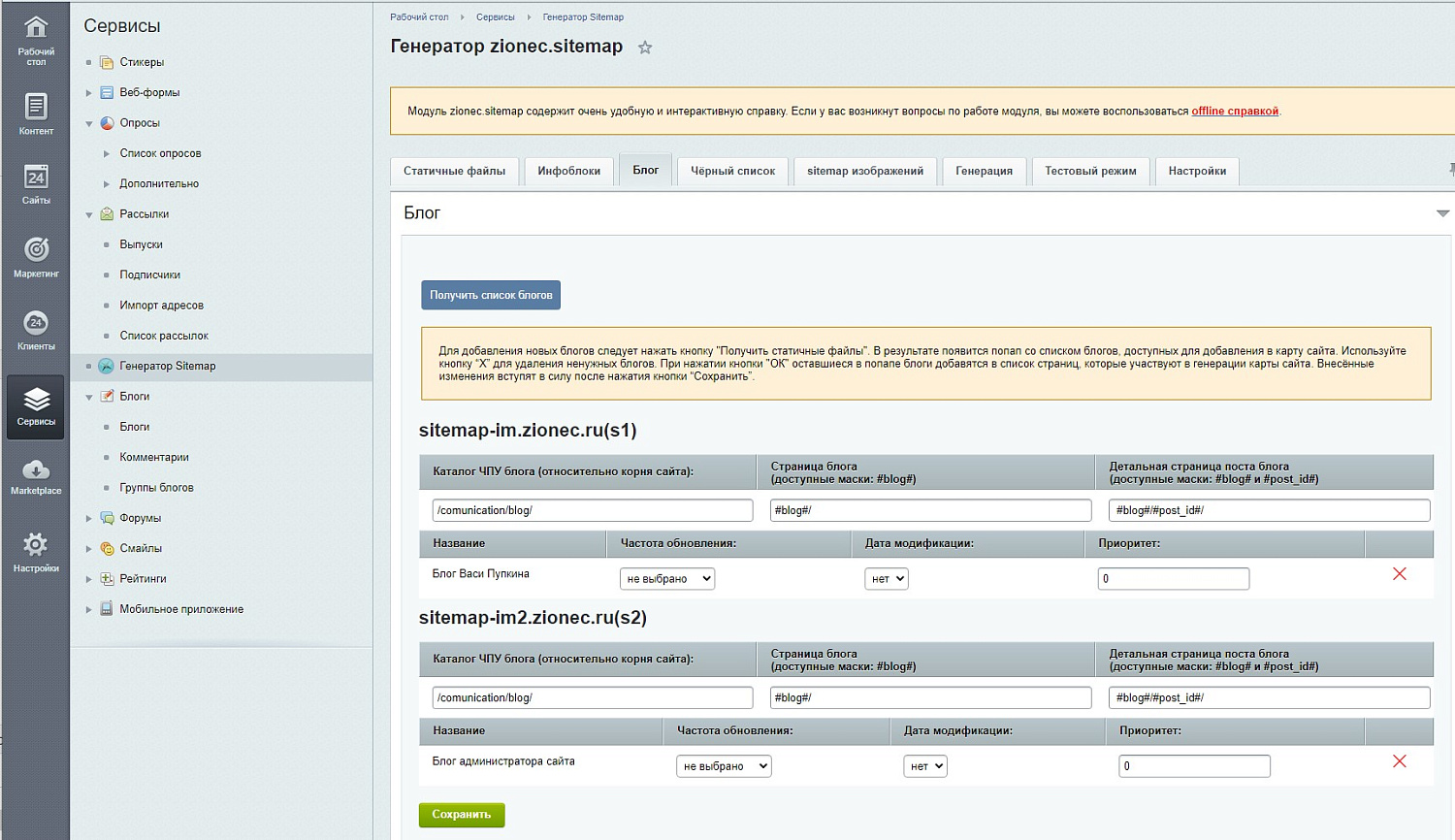Delete Блог Васи Пупкина with red X
The image size is (1455, 840).
click(x=1399, y=574)
